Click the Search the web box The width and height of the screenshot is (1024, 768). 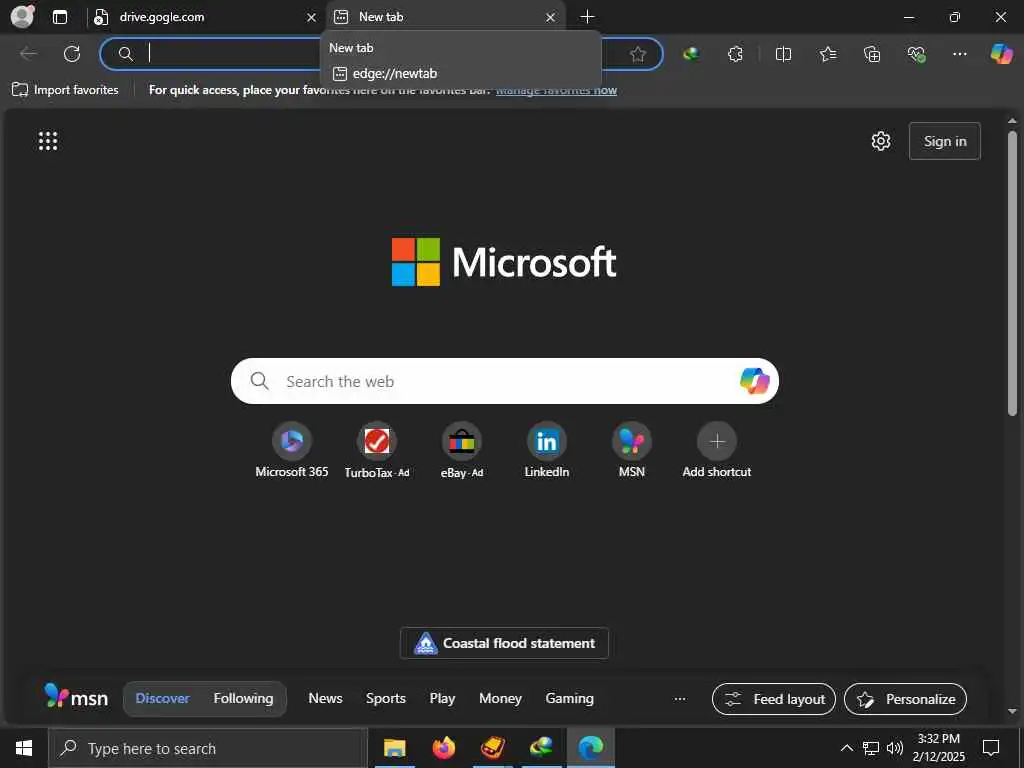[x=504, y=381]
